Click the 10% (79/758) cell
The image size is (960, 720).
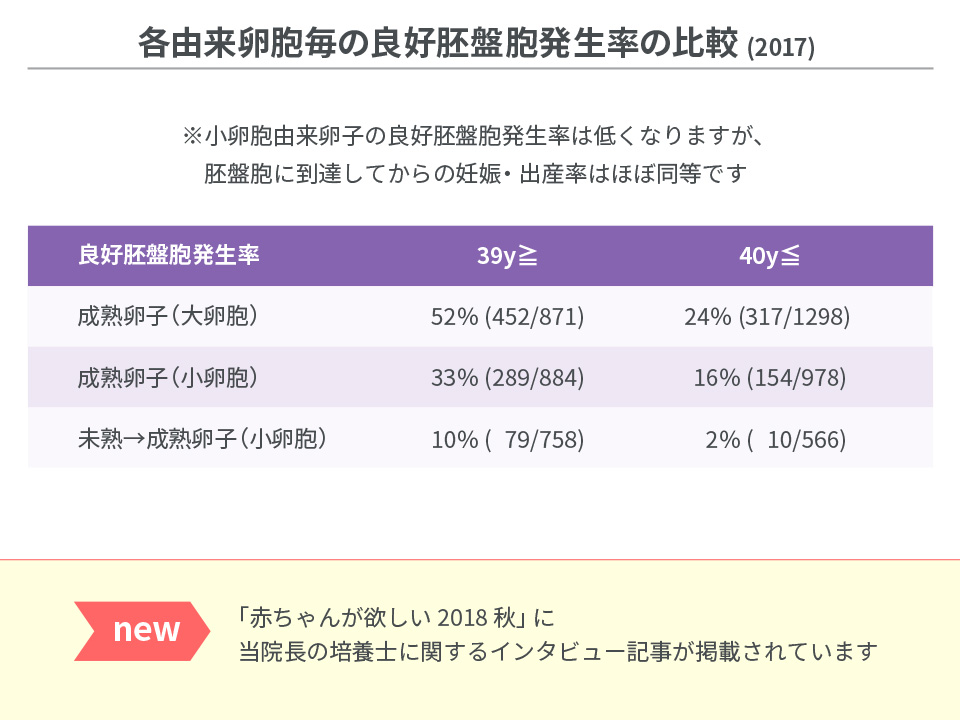point(508,440)
